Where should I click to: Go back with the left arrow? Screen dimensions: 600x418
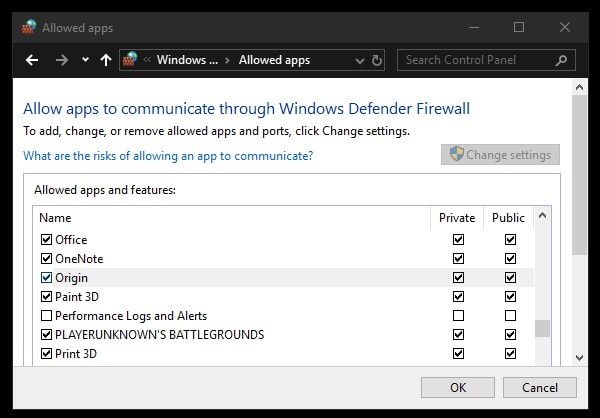point(32,60)
